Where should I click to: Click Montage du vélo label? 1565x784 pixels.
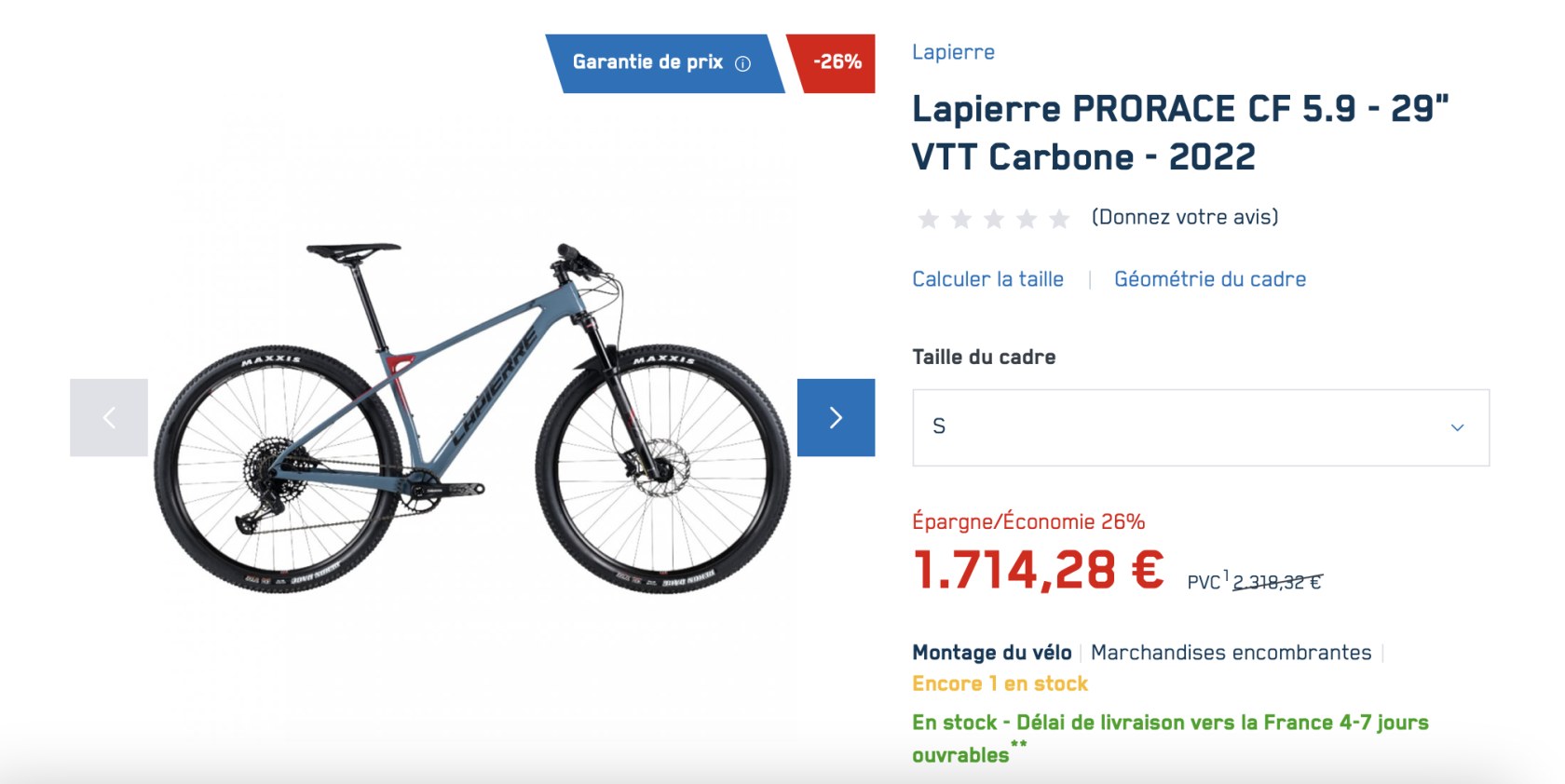coord(991,653)
